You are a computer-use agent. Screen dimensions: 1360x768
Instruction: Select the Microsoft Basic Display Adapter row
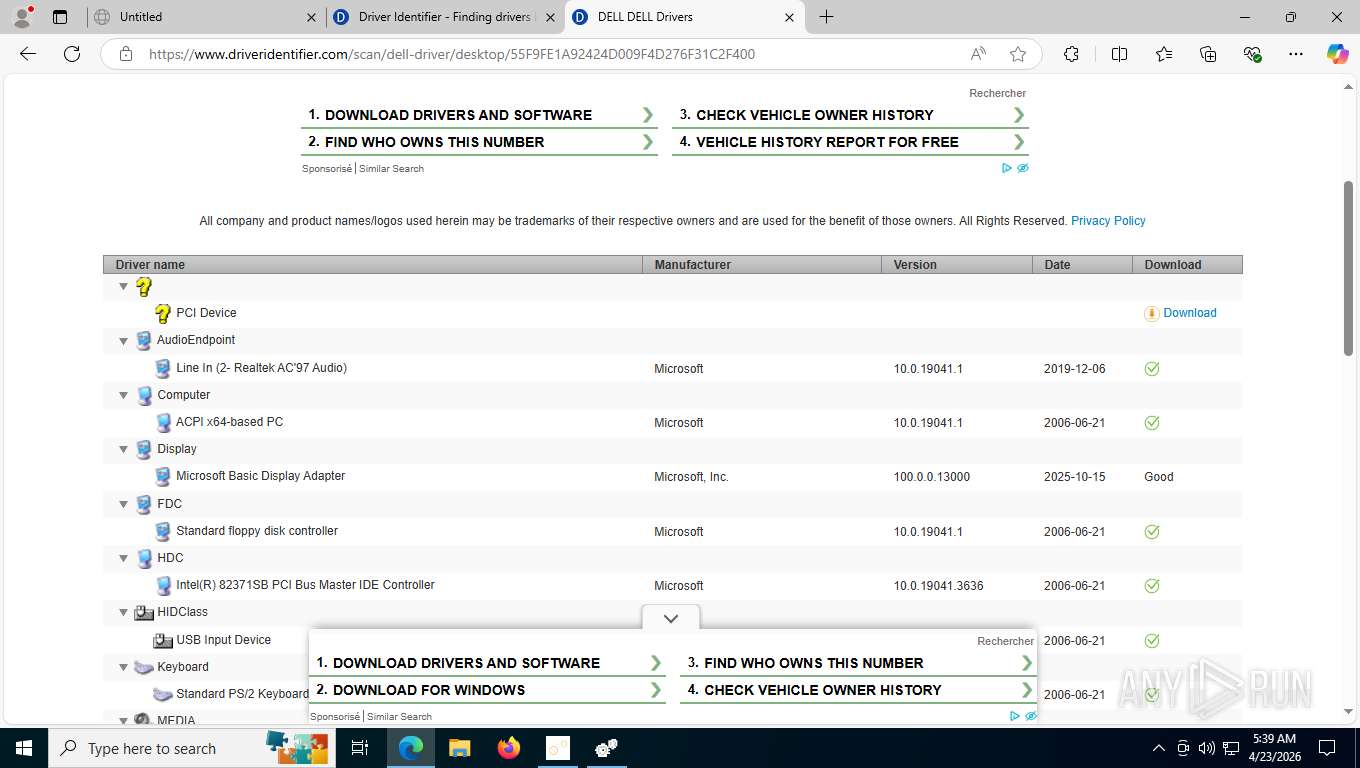[672, 477]
